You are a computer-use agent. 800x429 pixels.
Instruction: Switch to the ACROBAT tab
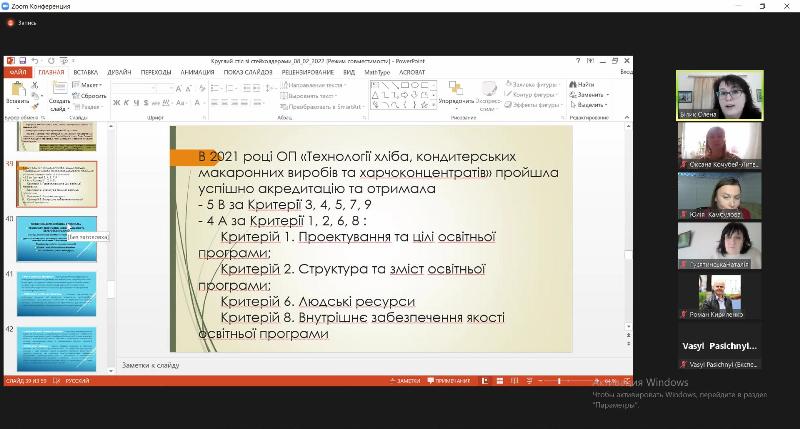(x=412, y=72)
